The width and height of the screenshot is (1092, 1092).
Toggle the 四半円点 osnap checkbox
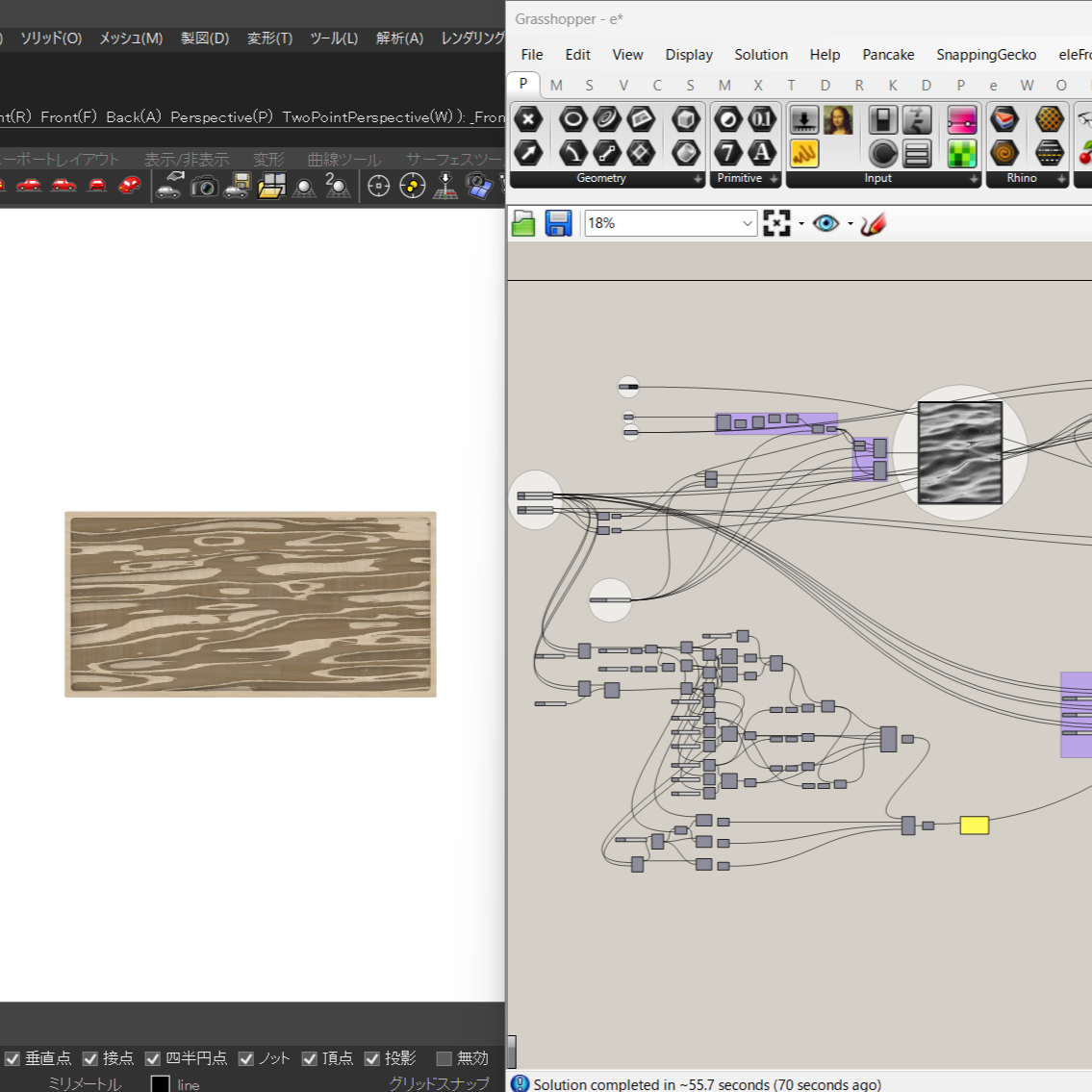coord(153,1058)
